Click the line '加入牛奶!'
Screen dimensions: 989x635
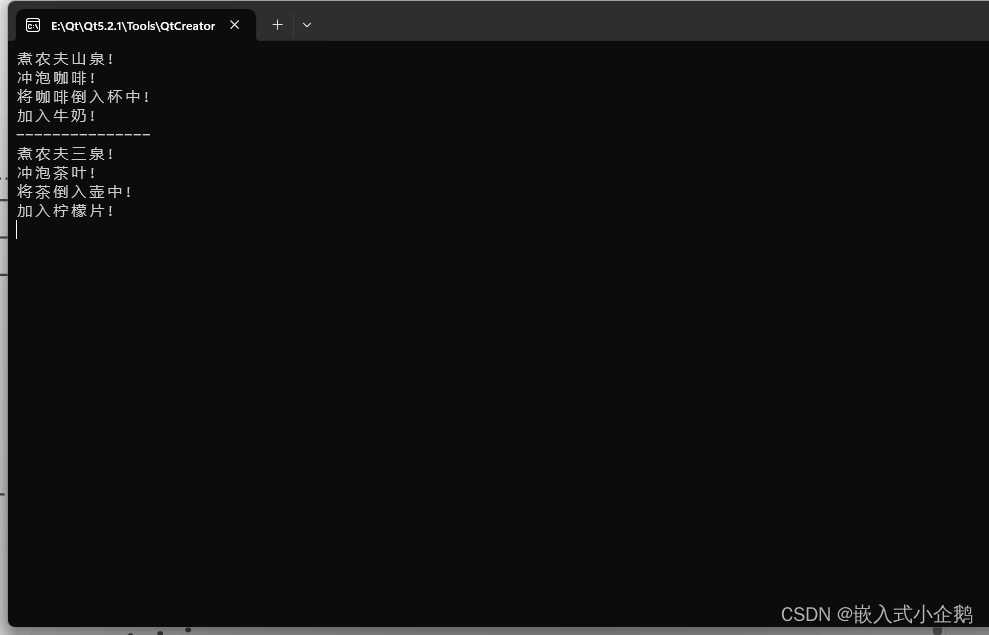pyautogui.click(x=56, y=116)
